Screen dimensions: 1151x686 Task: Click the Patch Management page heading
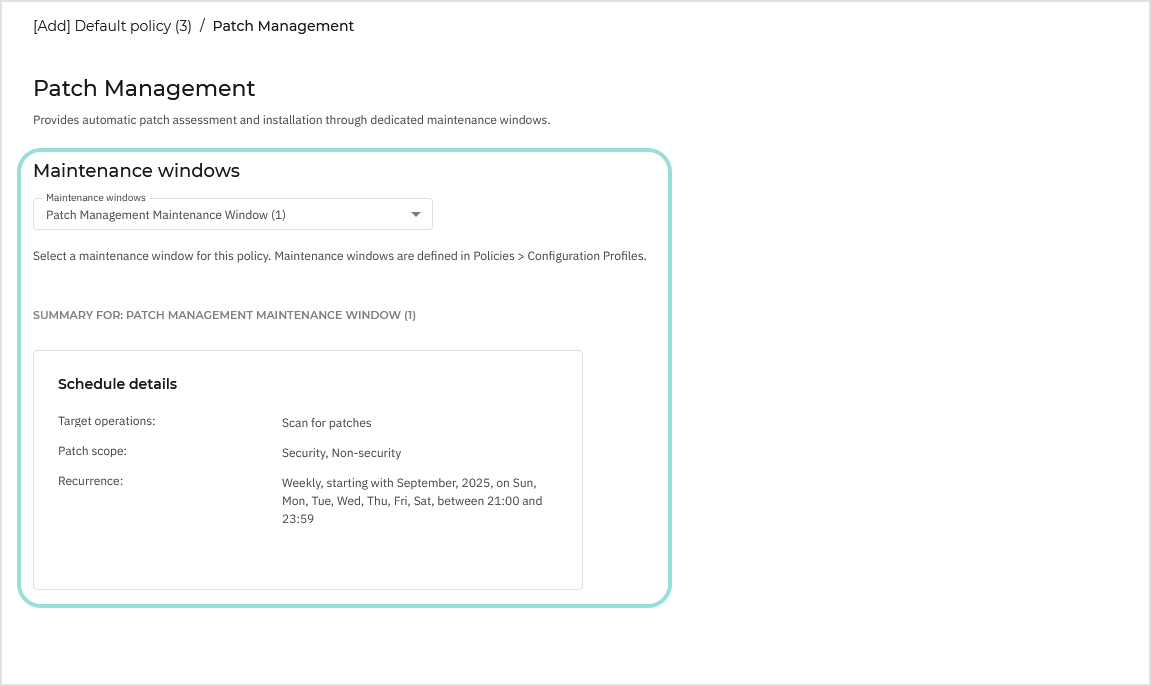click(143, 89)
